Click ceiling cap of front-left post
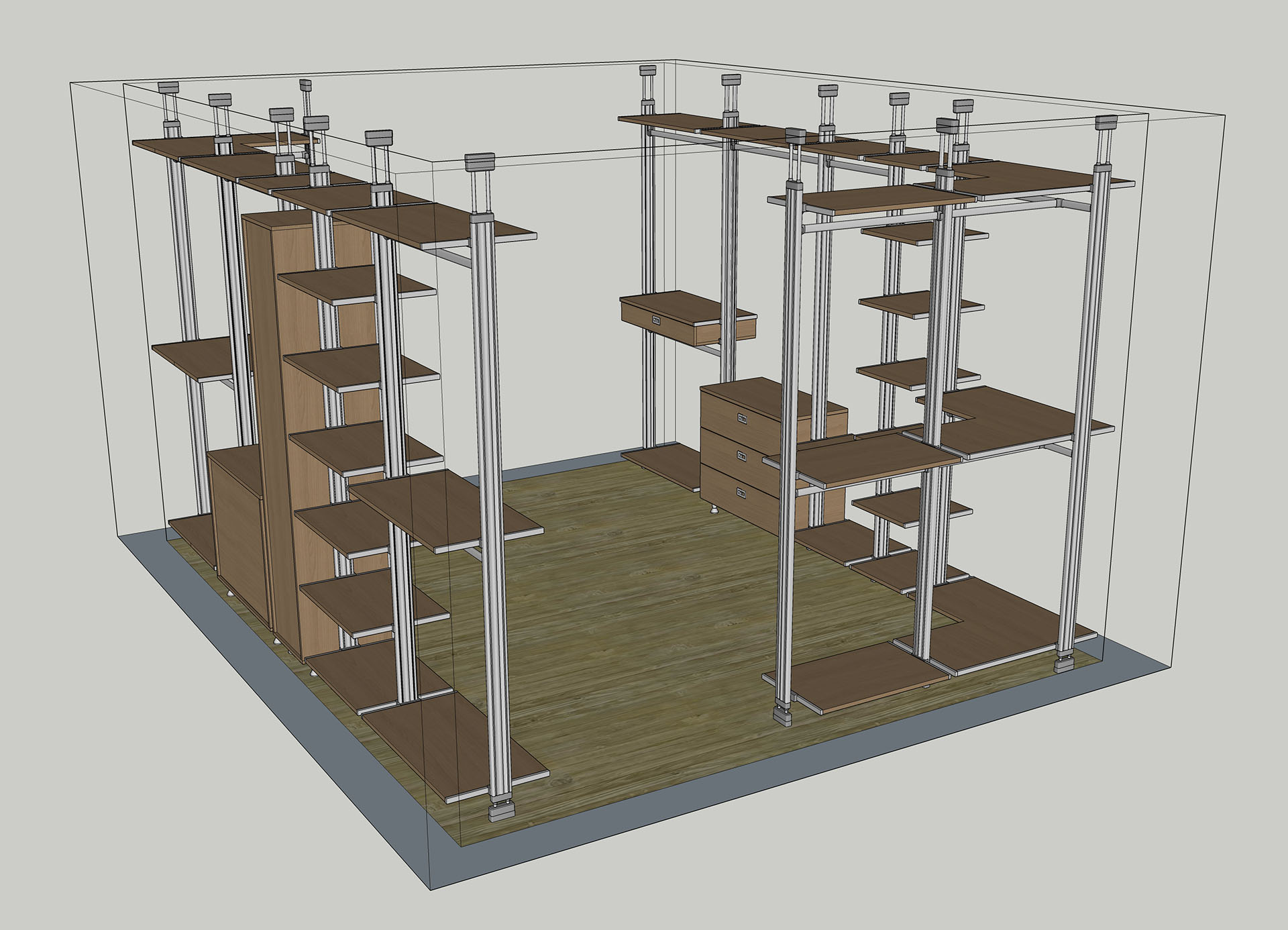 coord(480,162)
